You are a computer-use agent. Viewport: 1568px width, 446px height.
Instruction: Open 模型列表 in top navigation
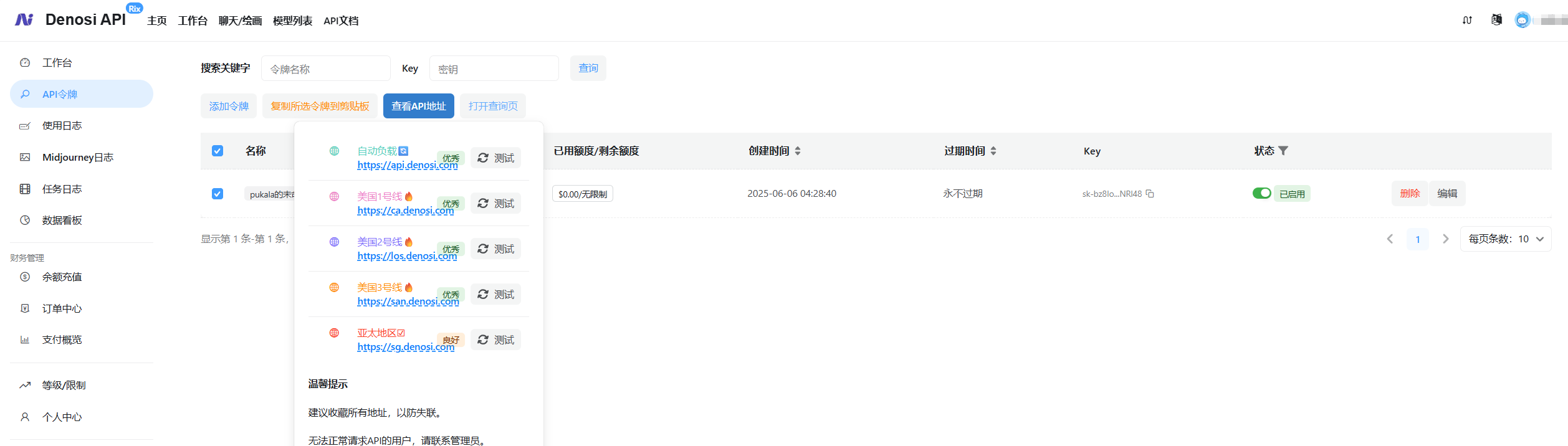(x=293, y=21)
